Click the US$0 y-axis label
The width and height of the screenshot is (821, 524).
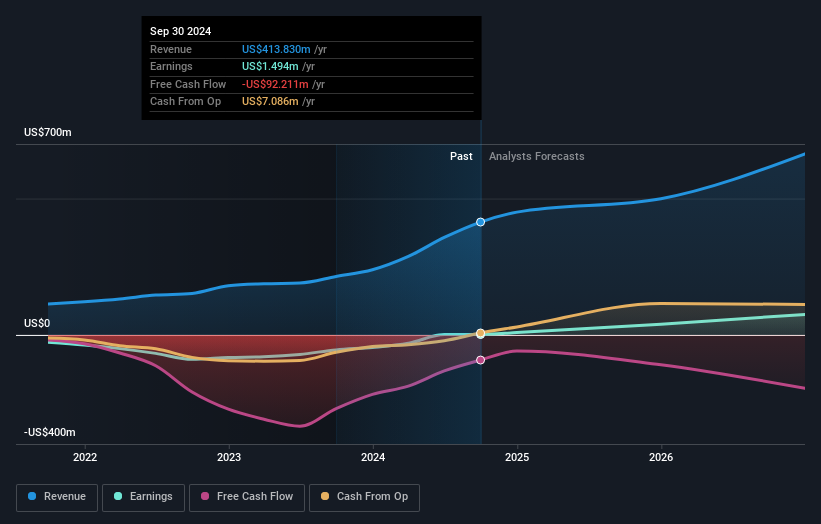tap(37, 324)
